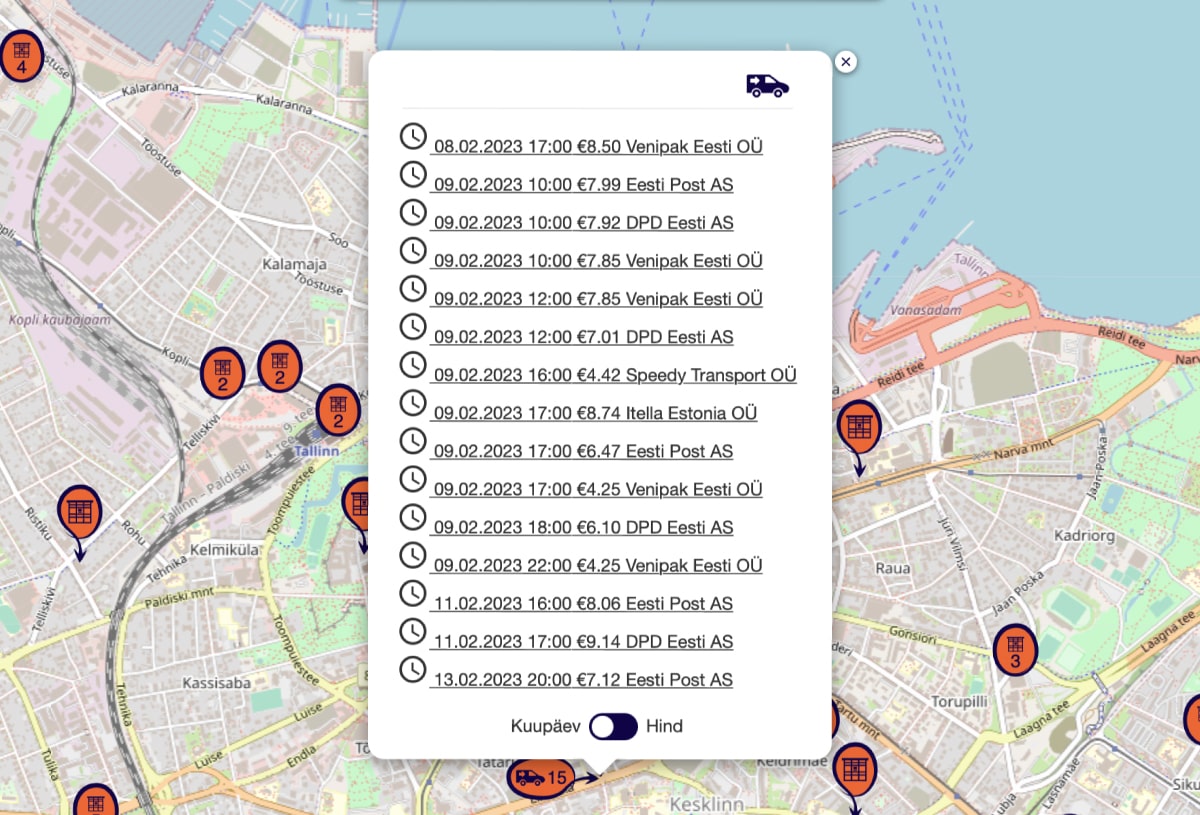Click the van cluster marker labeled 15

[x=541, y=777]
